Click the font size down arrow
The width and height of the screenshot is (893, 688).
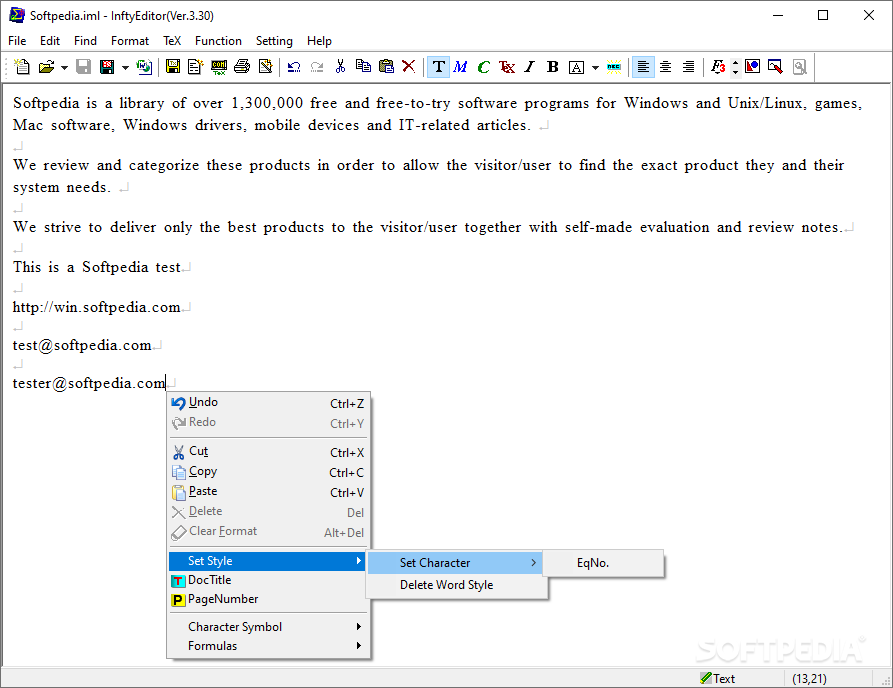(x=735, y=72)
